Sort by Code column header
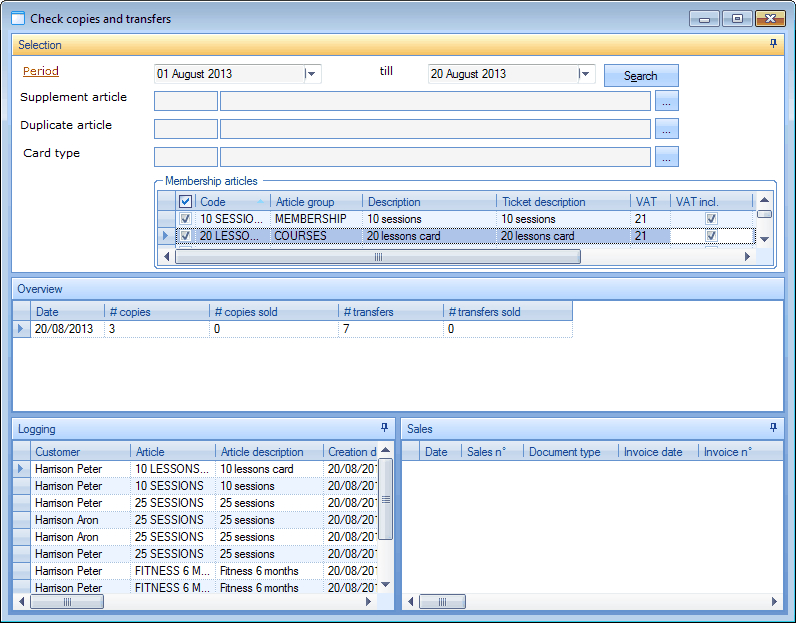This screenshot has width=796, height=623. click(x=232, y=202)
